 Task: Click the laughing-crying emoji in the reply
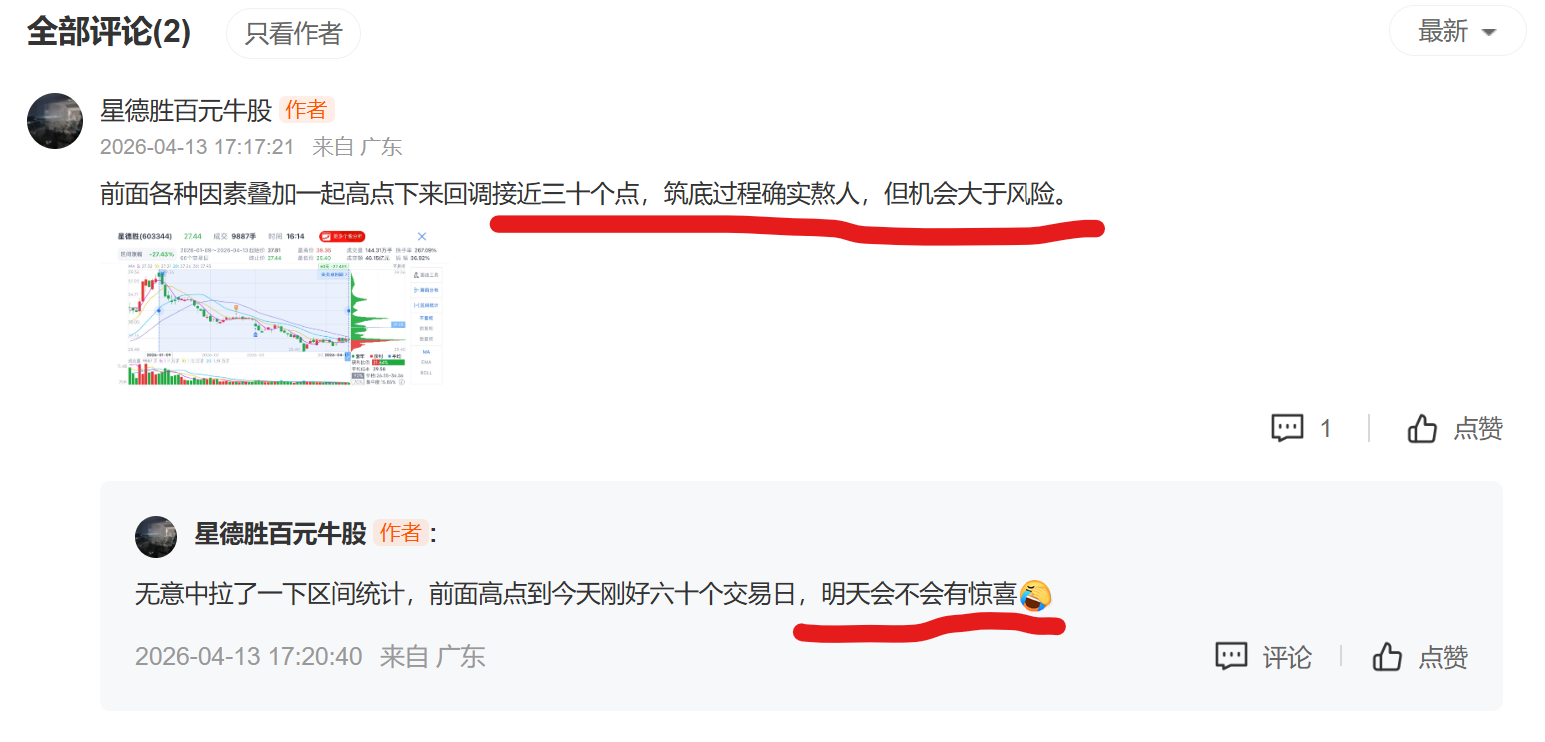coord(1035,596)
